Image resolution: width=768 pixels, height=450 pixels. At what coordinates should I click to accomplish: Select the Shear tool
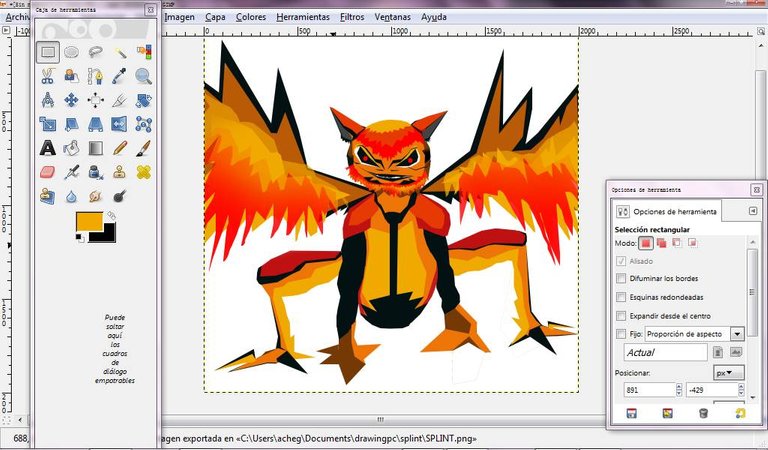pos(72,124)
